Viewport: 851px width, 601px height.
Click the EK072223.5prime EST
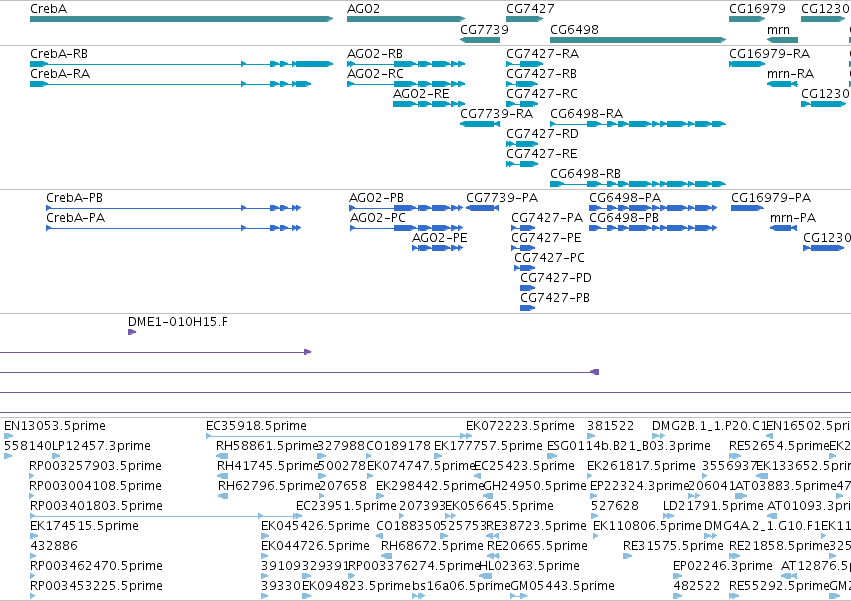point(470,436)
